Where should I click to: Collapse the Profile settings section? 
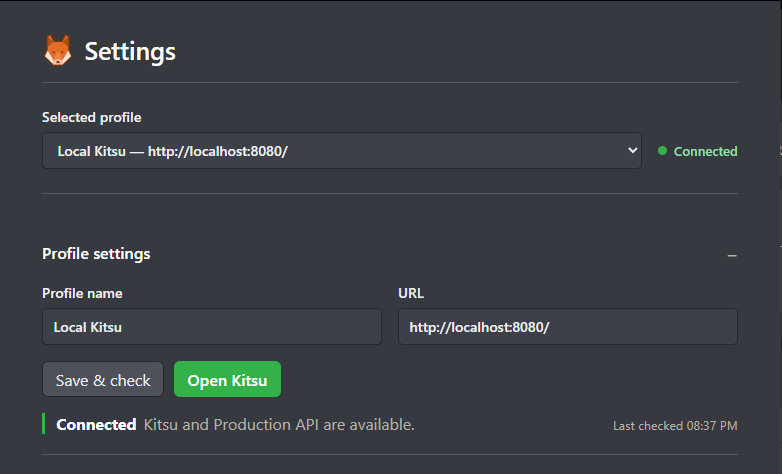pos(732,255)
